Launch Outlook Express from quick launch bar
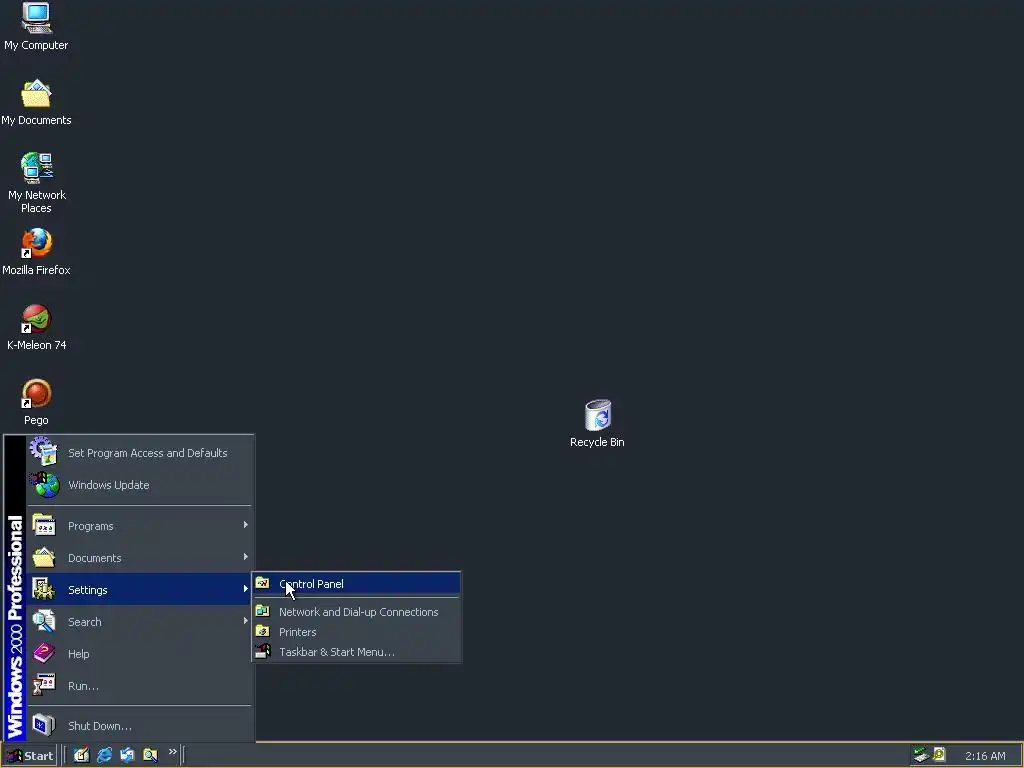This screenshot has height=768, width=1024. pyautogui.click(x=127, y=755)
